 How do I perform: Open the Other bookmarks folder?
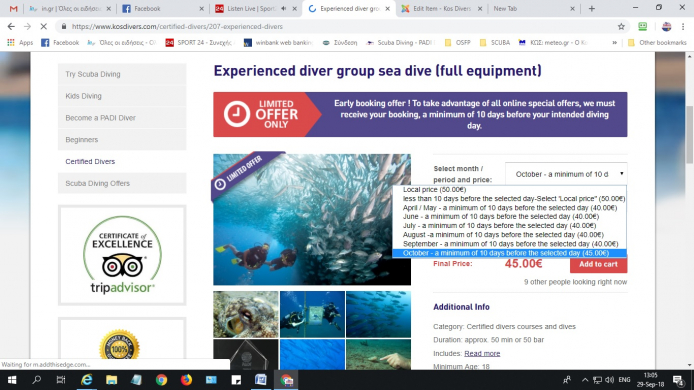coord(657,42)
